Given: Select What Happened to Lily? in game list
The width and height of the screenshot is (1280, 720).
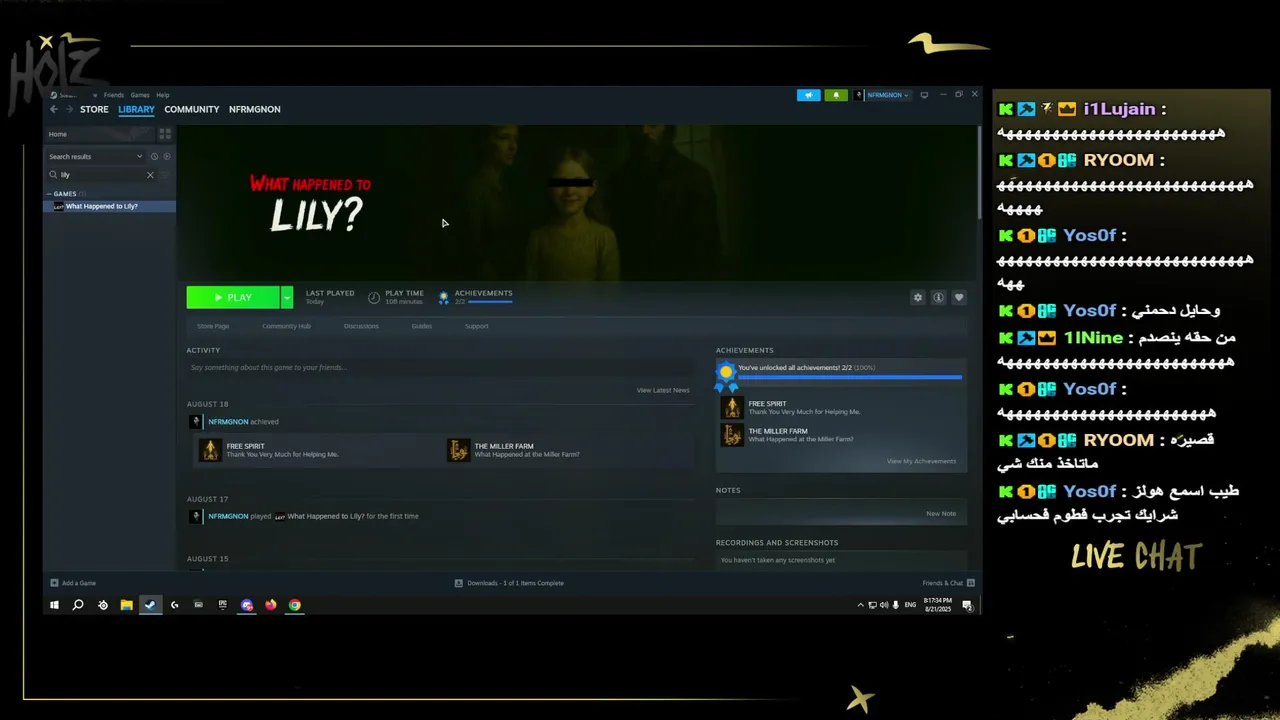Looking at the screenshot, I should coord(109,206).
